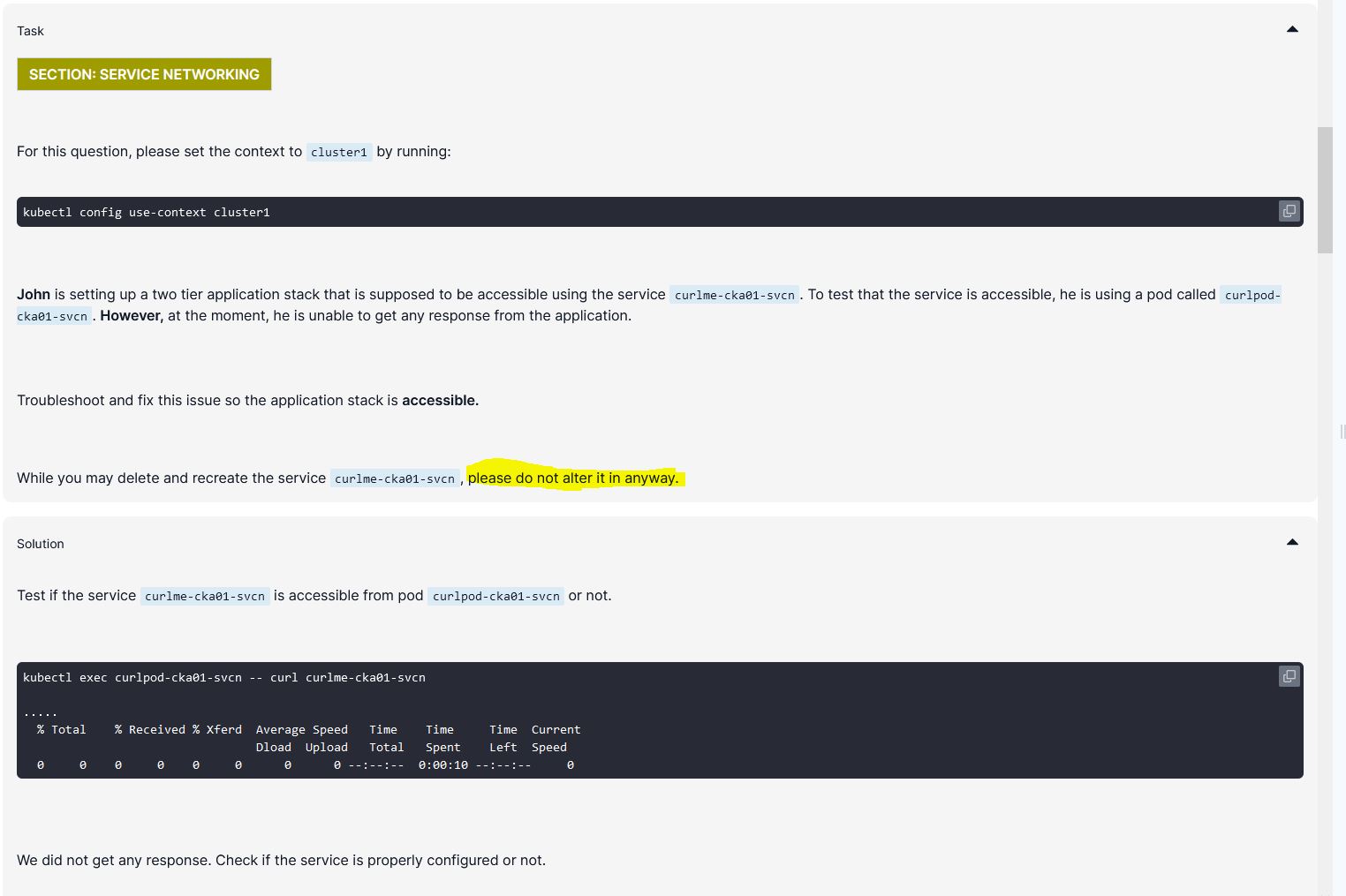Screen dimensions: 1346x896
Task: Click the vertical scrollbar thumb
Action: click(1325, 190)
